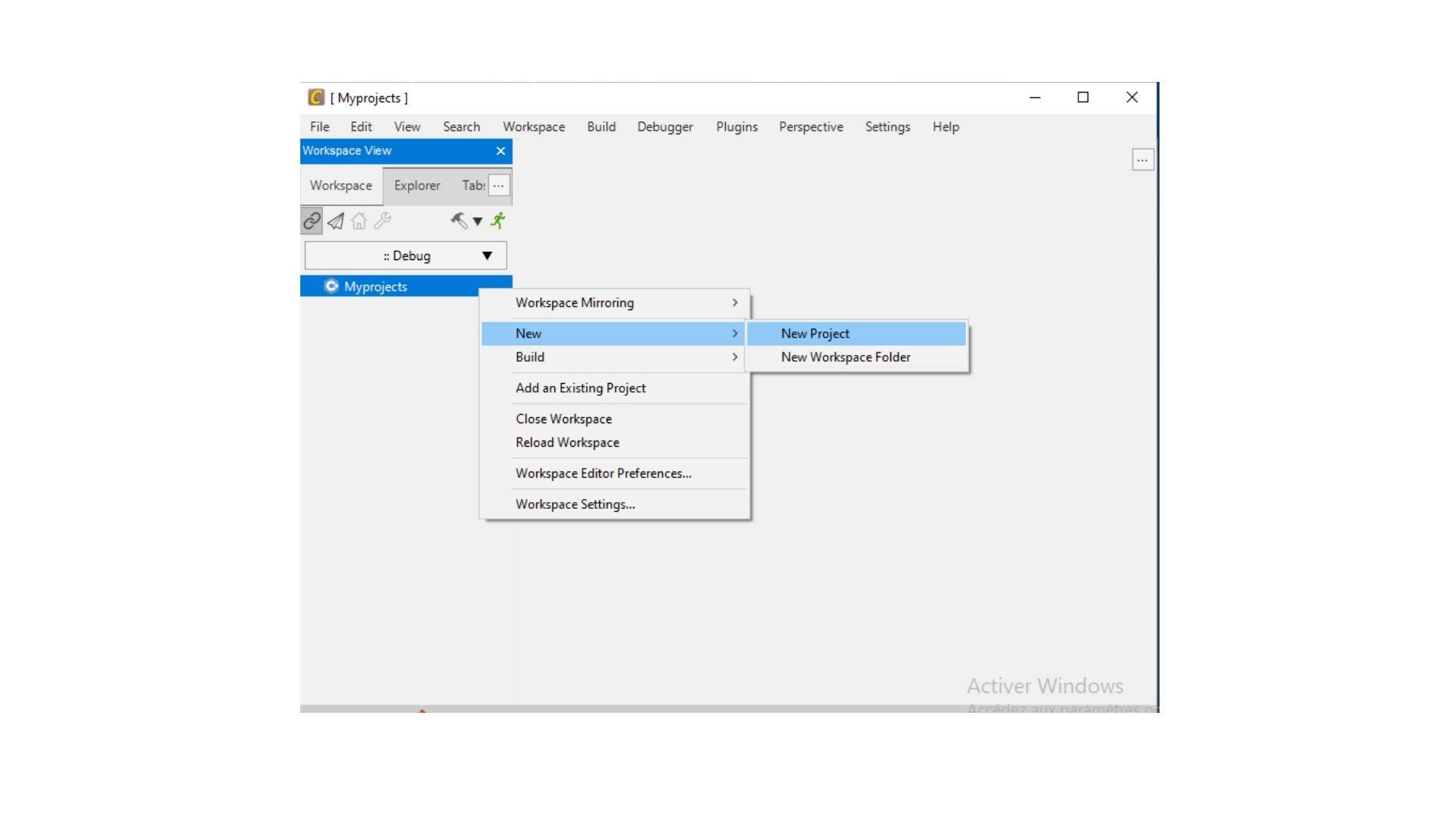The image size is (1456, 819).
Task: Minimize the Myprojects window
Action: (x=1035, y=97)
